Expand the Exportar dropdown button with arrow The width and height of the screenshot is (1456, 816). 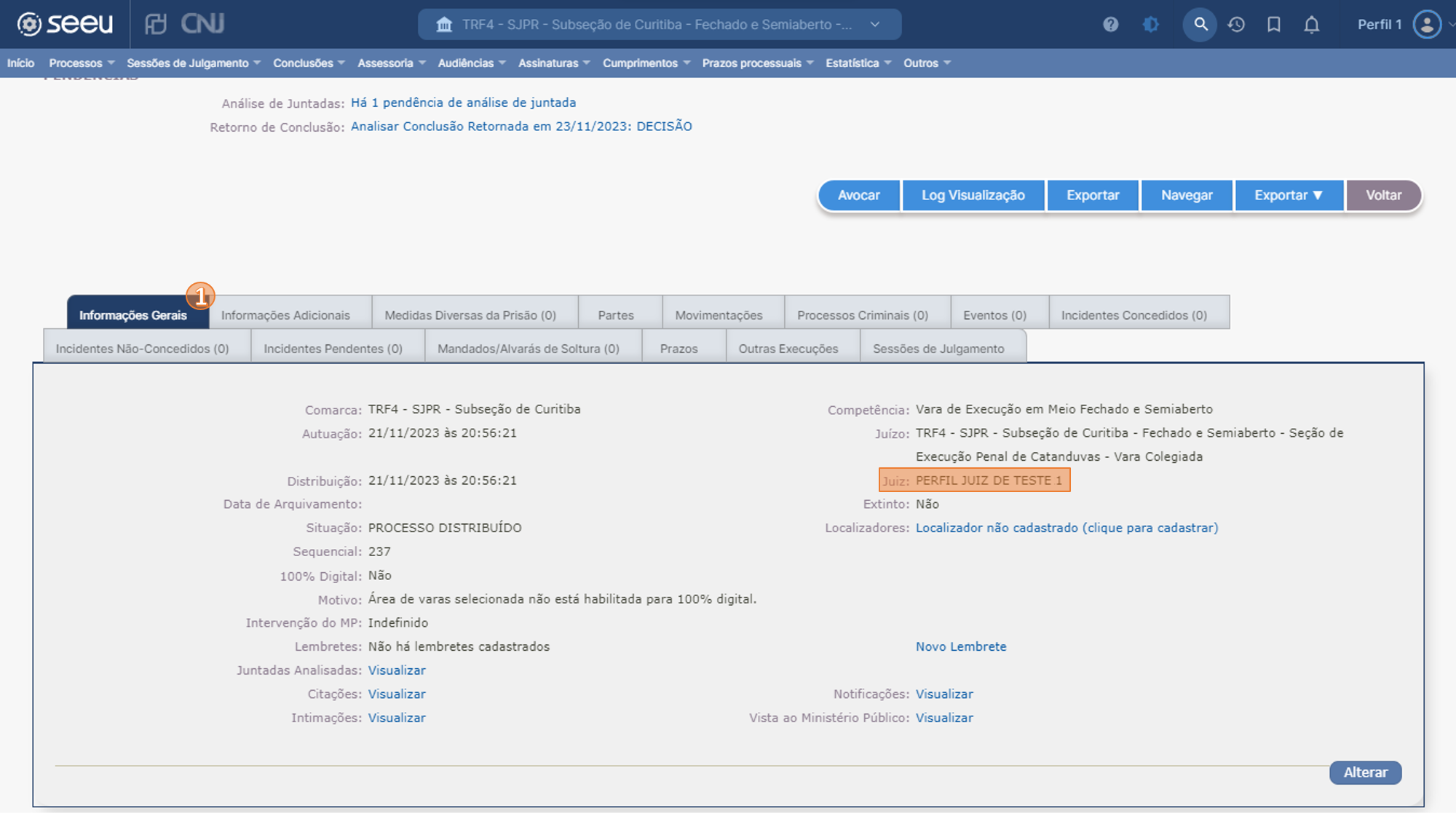click(1289, 195)
